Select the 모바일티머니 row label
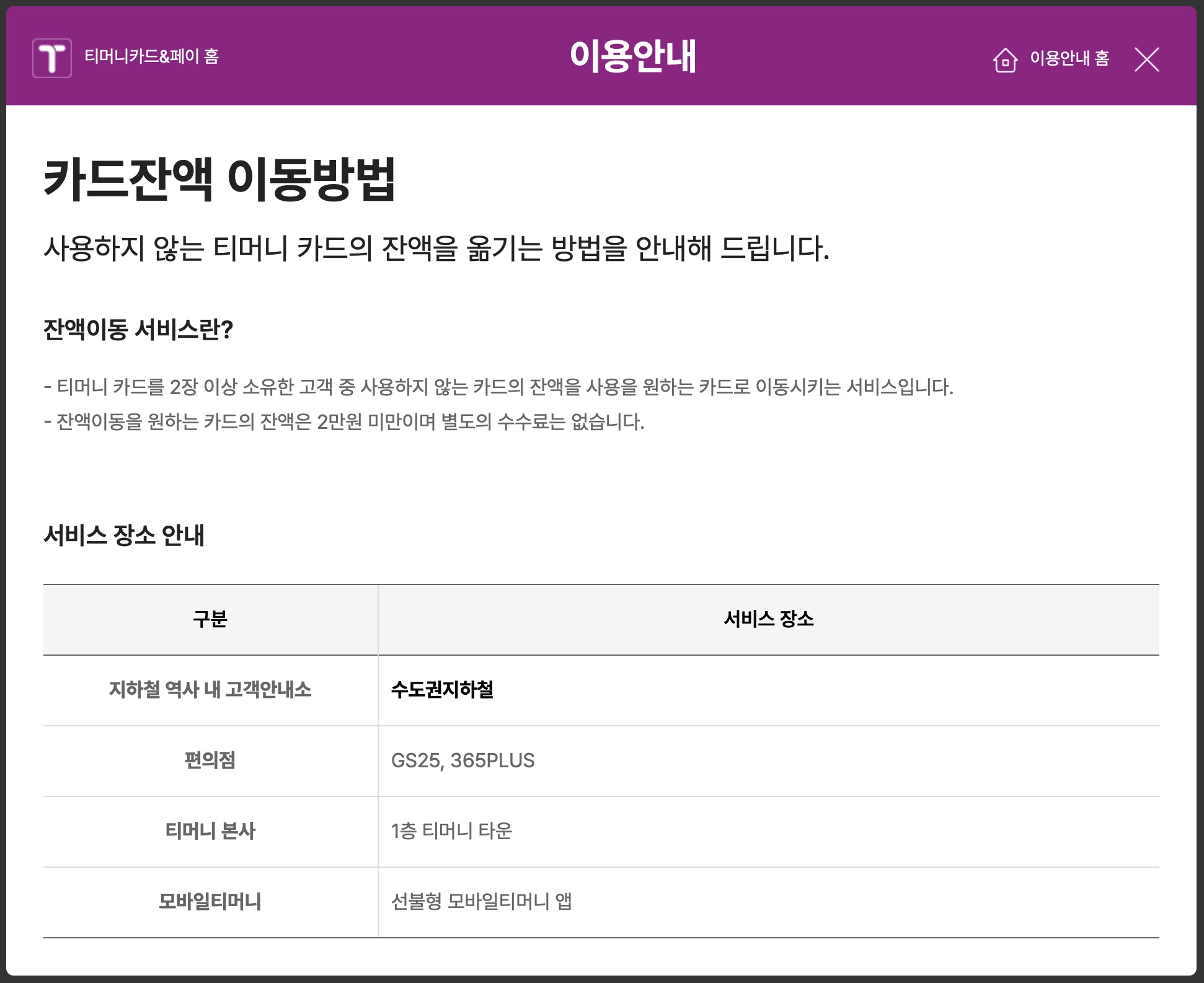The image size is (1204, 983). pyautogui.click(x=210, y=902)
